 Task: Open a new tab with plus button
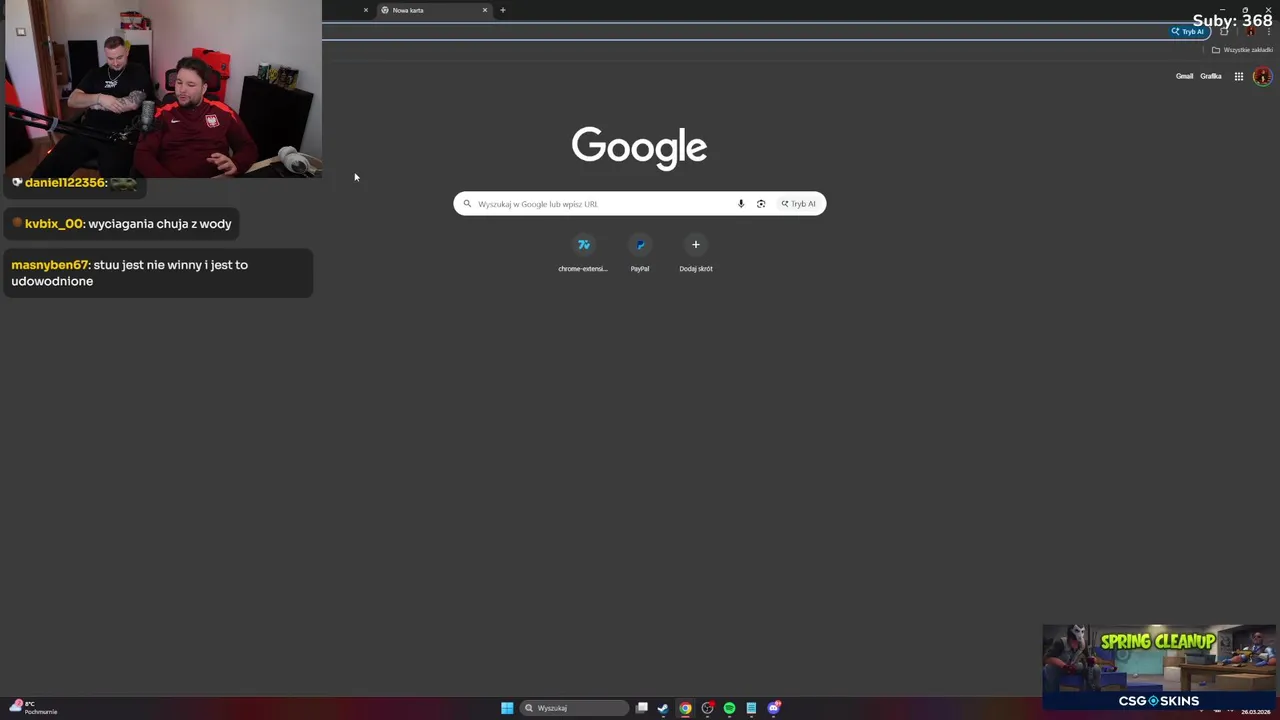tap(503, 10)
